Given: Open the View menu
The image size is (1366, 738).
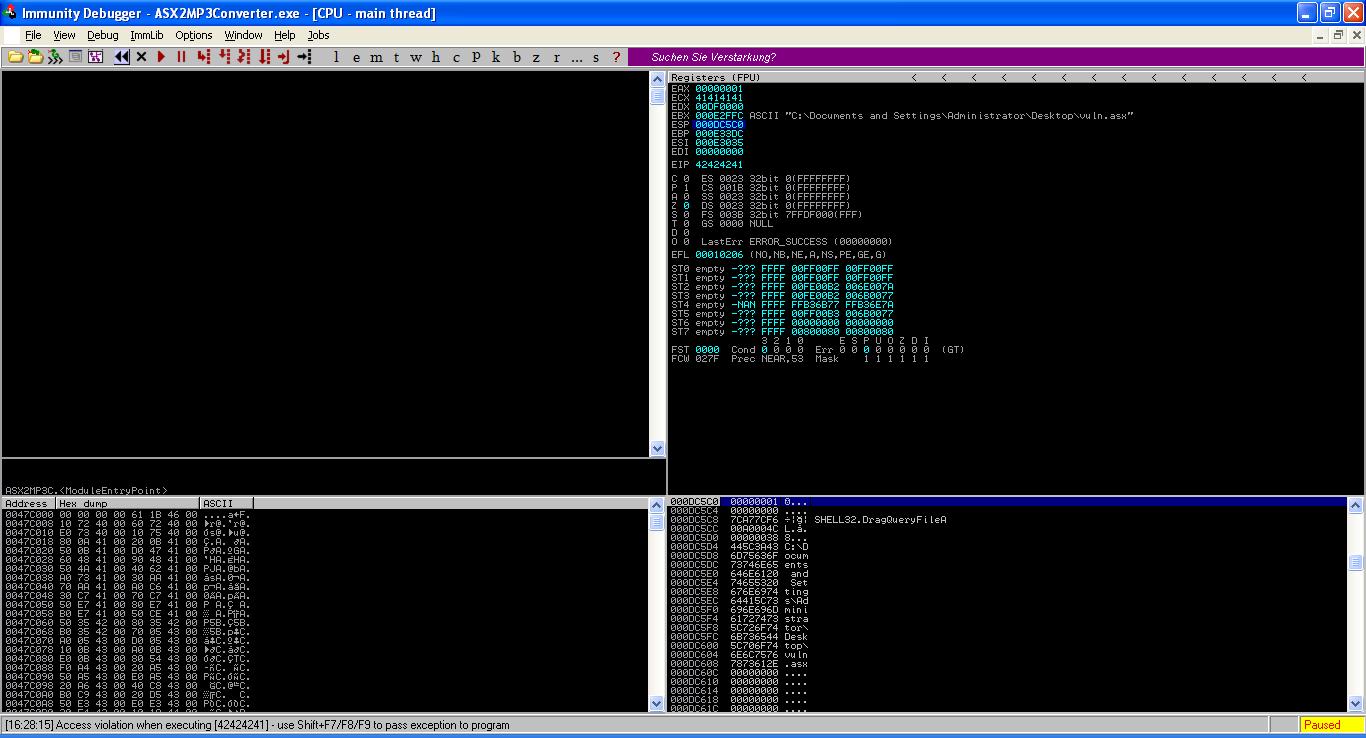Looking at the screenshot, I should [64, 35].
